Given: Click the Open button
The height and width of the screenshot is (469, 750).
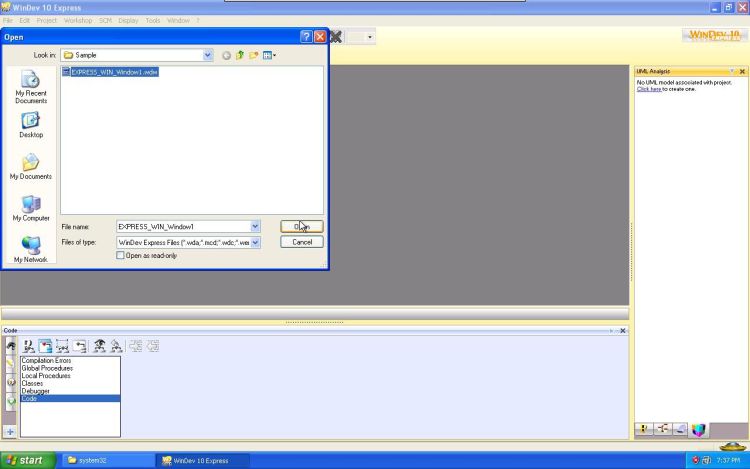Looking at the screenshot, I should coord(302,227).
